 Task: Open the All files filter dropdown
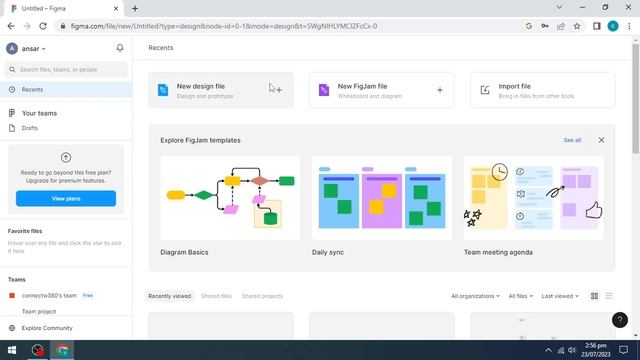[x=520, y=296]
